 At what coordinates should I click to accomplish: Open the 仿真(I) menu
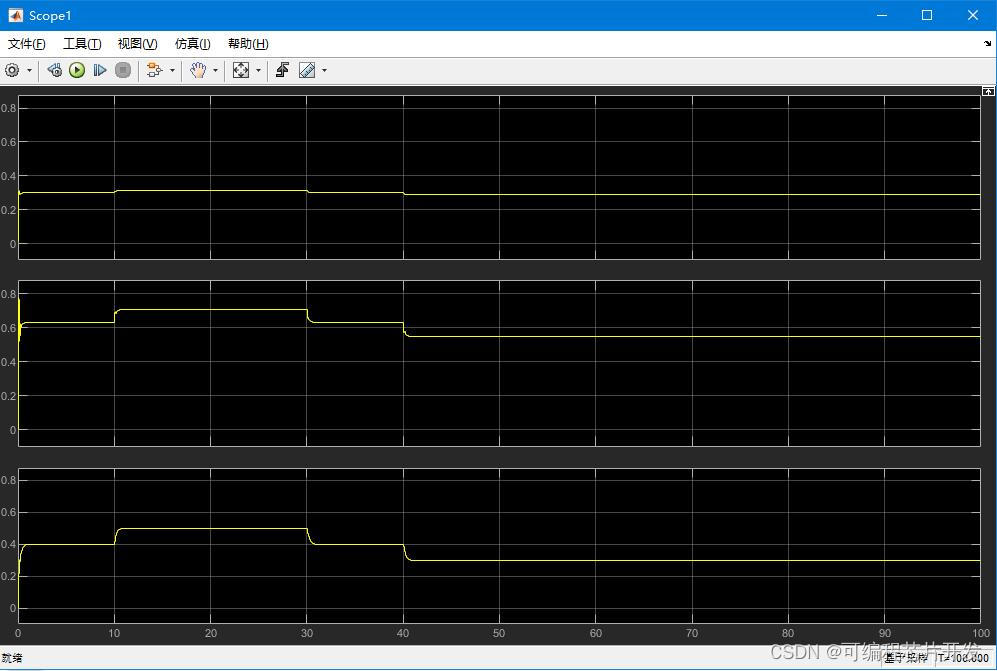(193, 43)
